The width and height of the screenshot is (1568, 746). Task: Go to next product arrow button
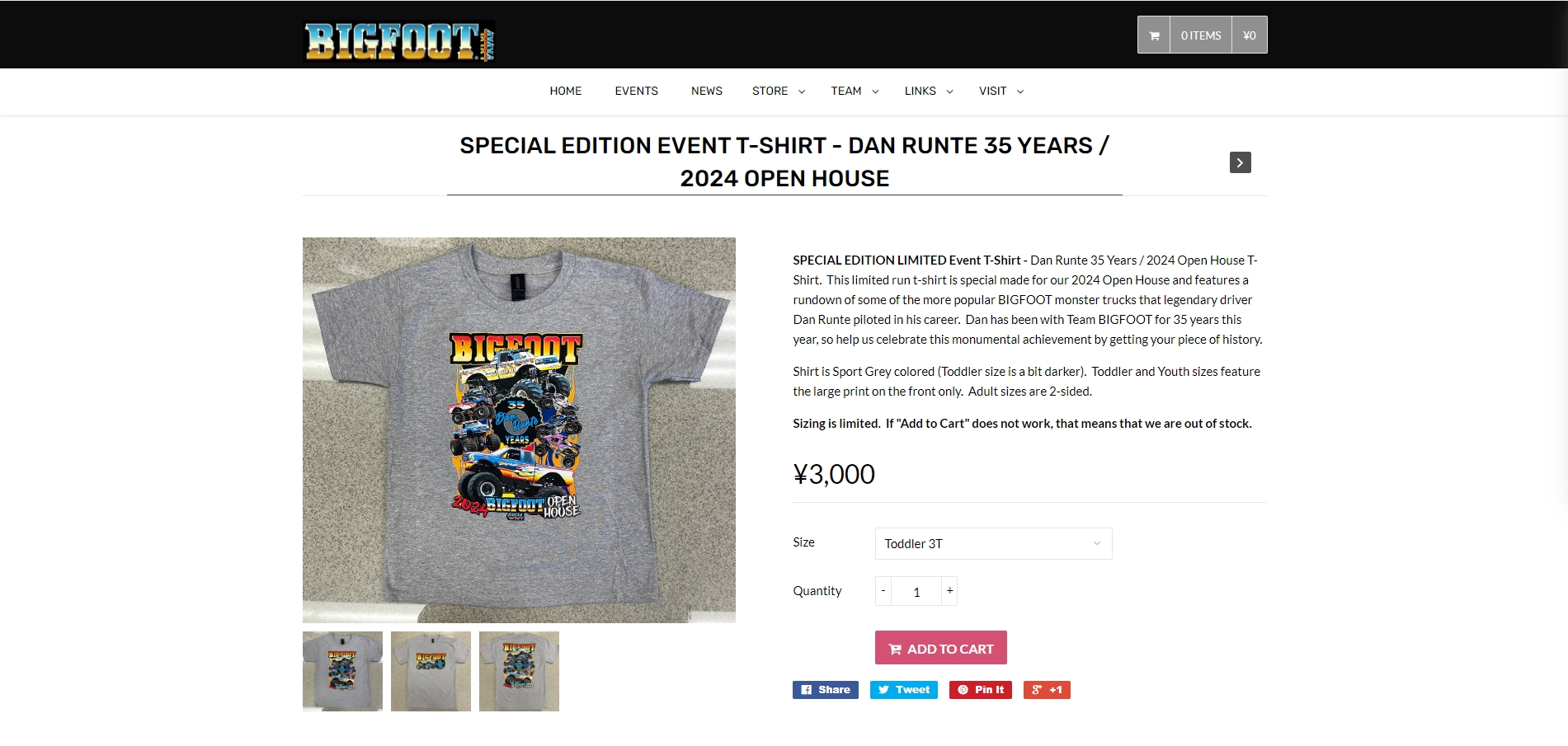tap(1240, 162)
